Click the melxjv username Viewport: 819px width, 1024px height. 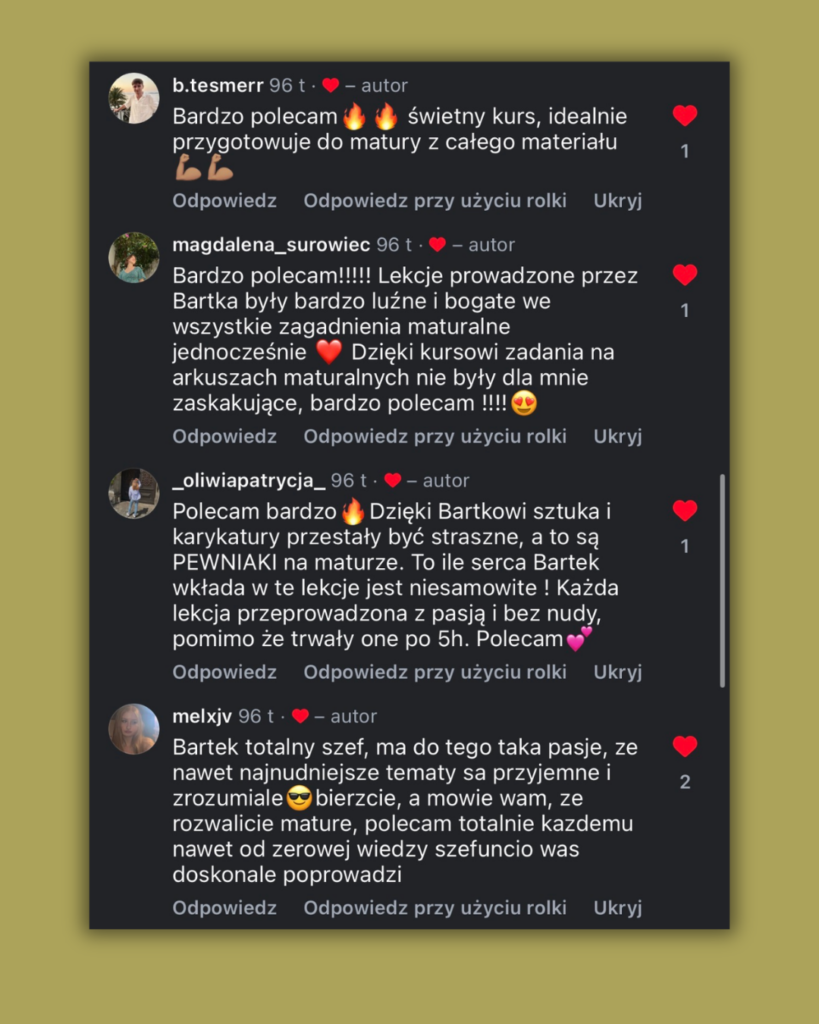point(202,716)
